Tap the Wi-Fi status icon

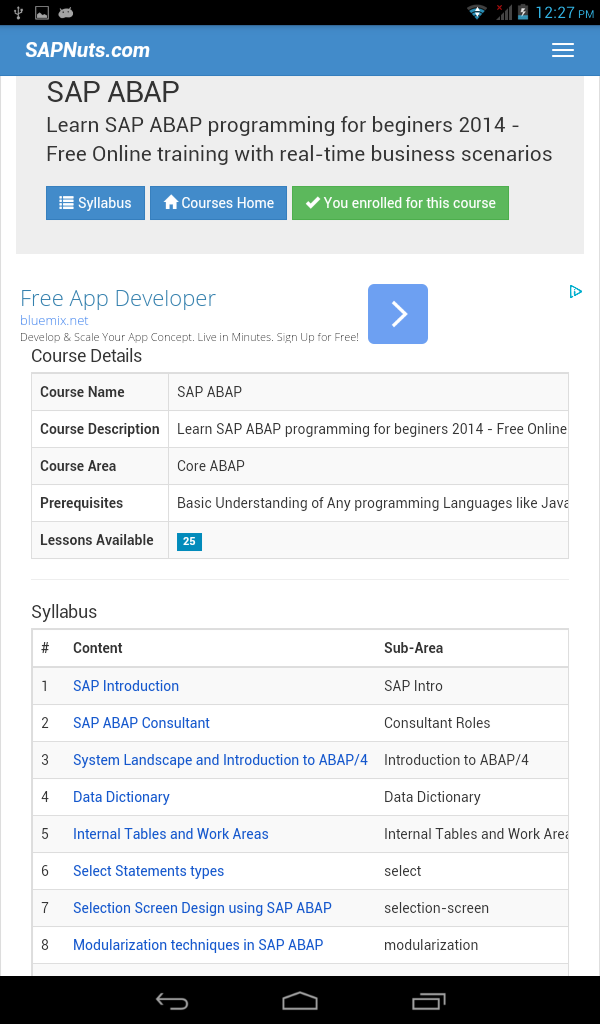[x=477, y=12]
